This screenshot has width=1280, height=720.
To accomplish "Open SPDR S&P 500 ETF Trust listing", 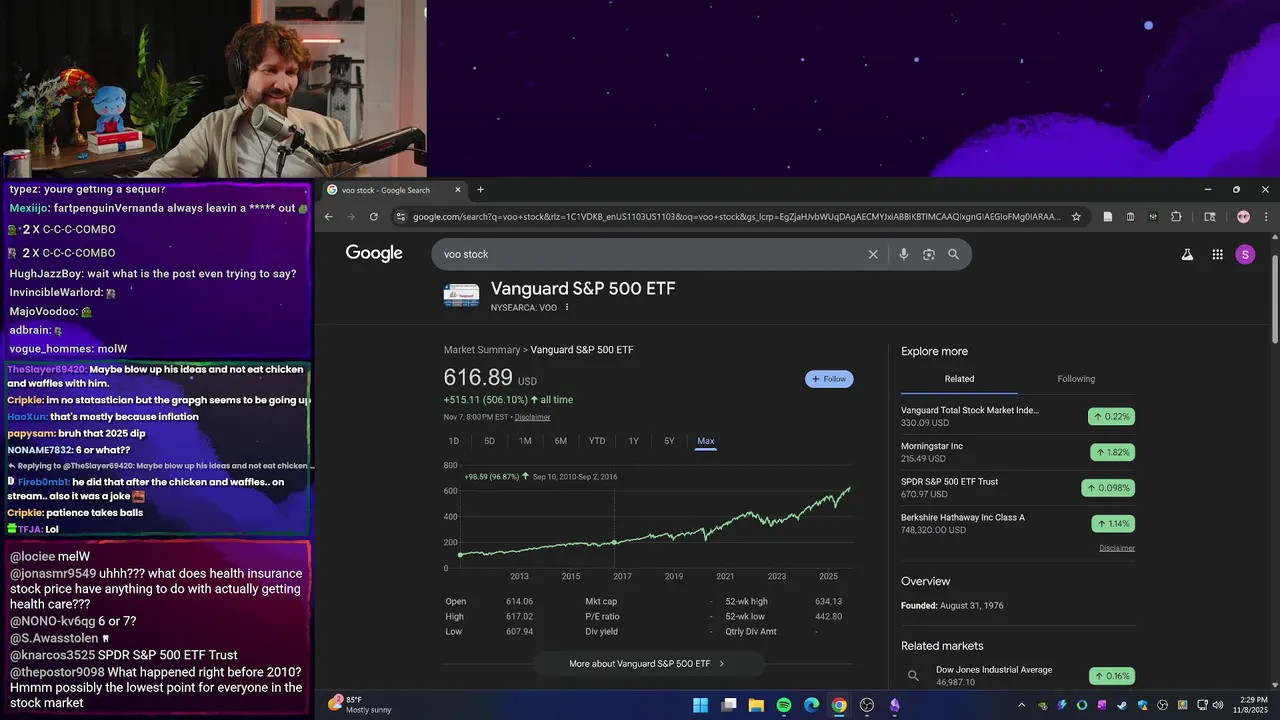I will tap(1018, 488).
